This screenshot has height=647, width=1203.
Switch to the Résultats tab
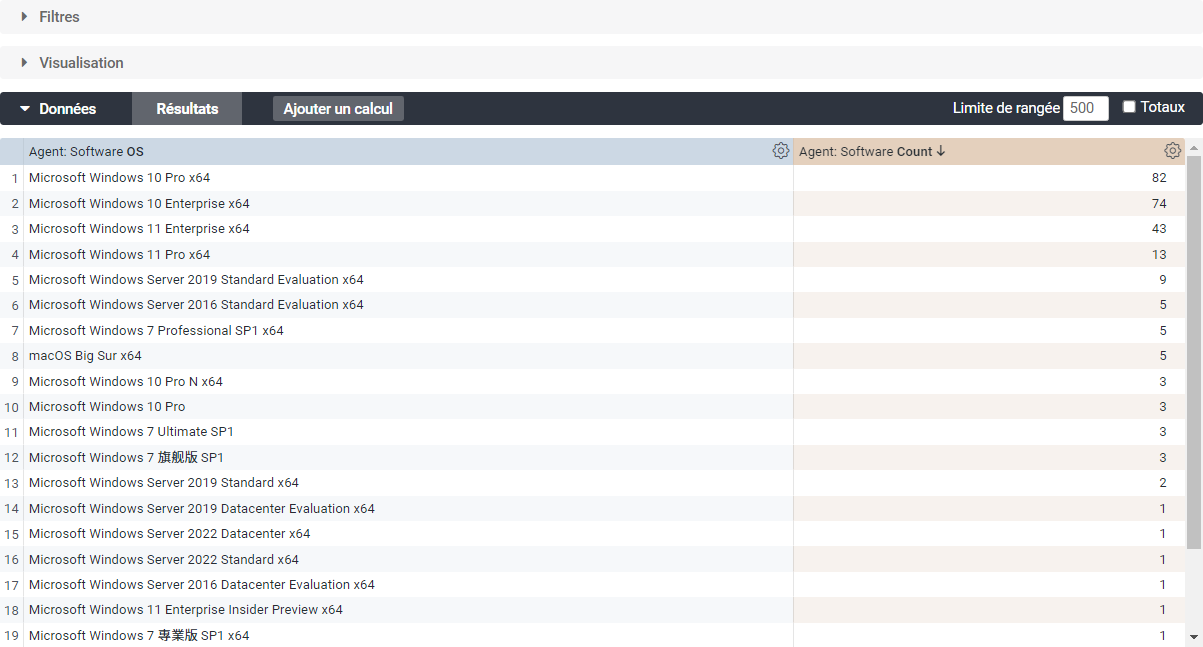(187, 109)
